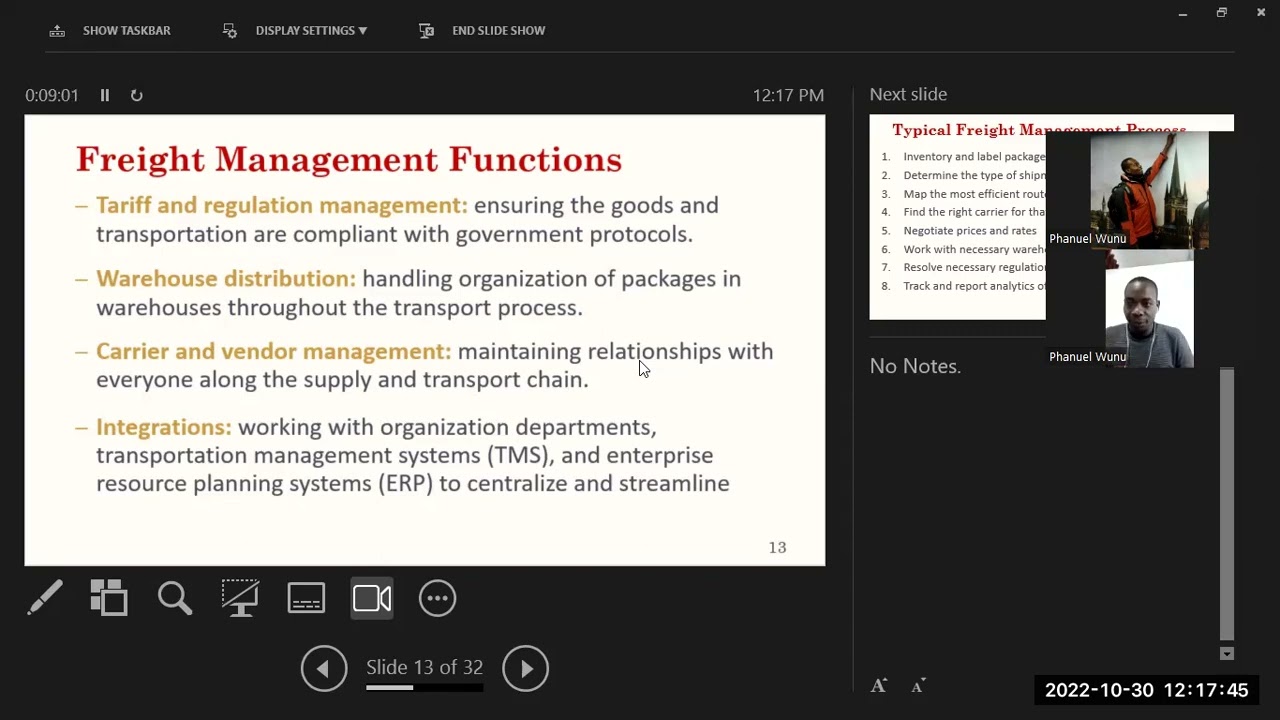Image resolution: width=1280 pixels, height=720 pixels.
Task: Advance to the next slide
Action: coord(526,668)
